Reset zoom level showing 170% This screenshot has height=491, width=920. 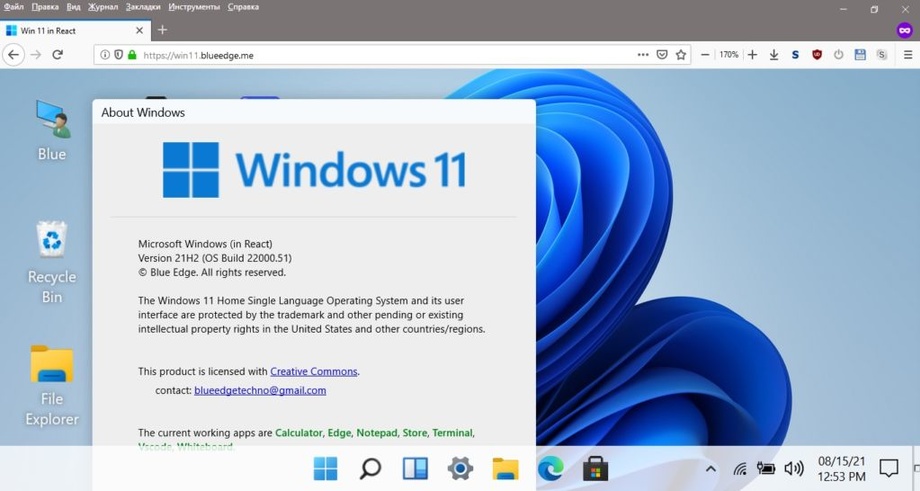(729, 55)
